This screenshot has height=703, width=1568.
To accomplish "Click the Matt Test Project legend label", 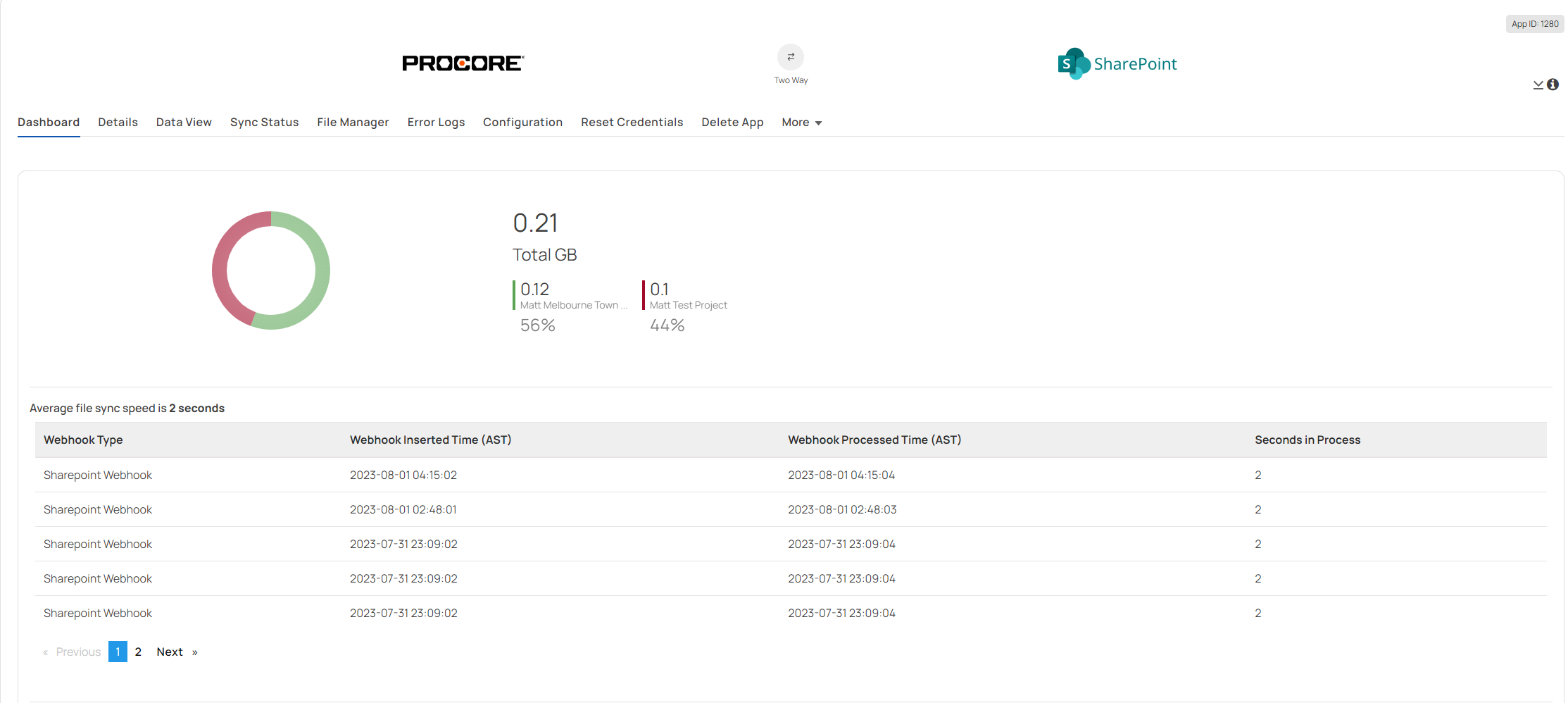I will coord(688,305).
